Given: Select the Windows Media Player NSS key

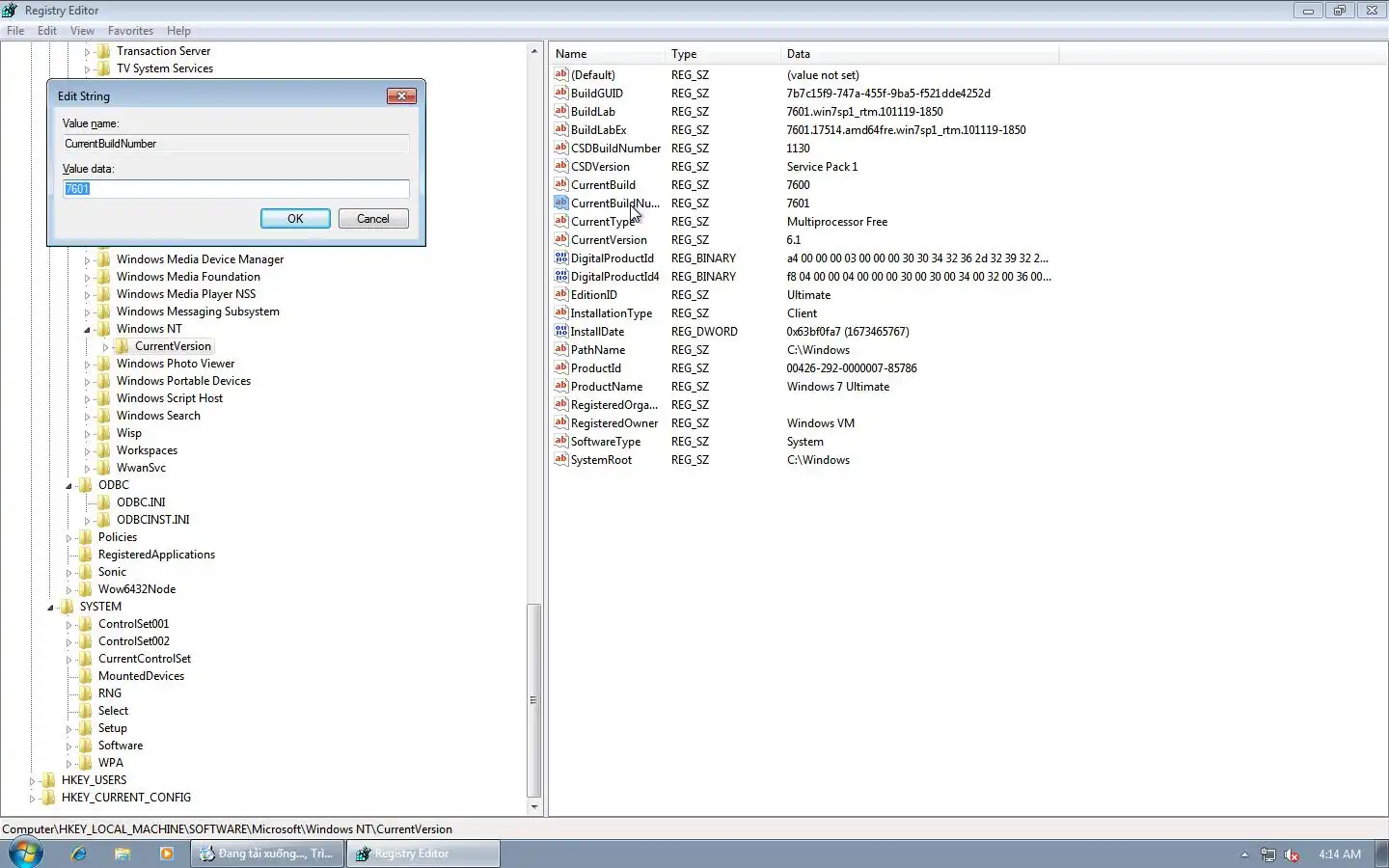Looking at the screenshot, I should pyautogui.click(x=186, y=294).
